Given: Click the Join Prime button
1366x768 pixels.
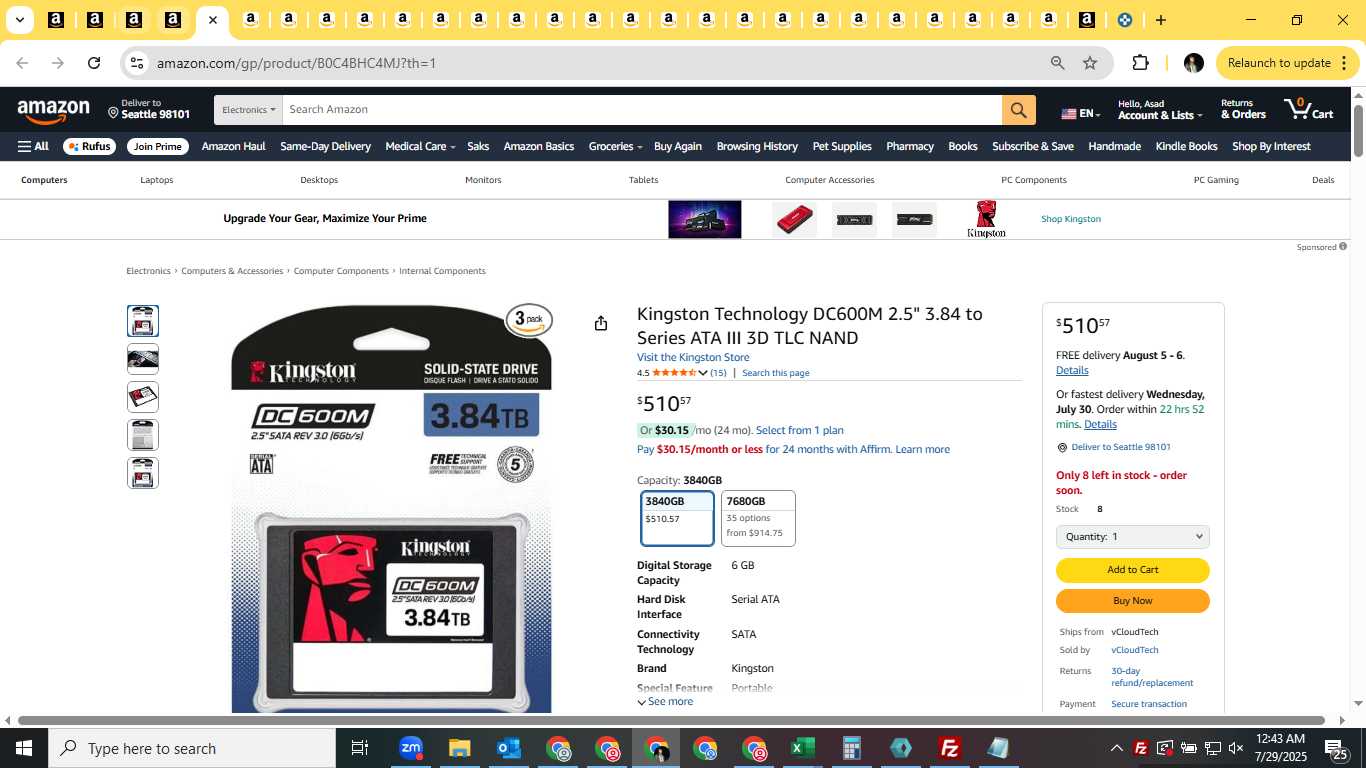Looking at the screenshot, I should tap(158, 146).
